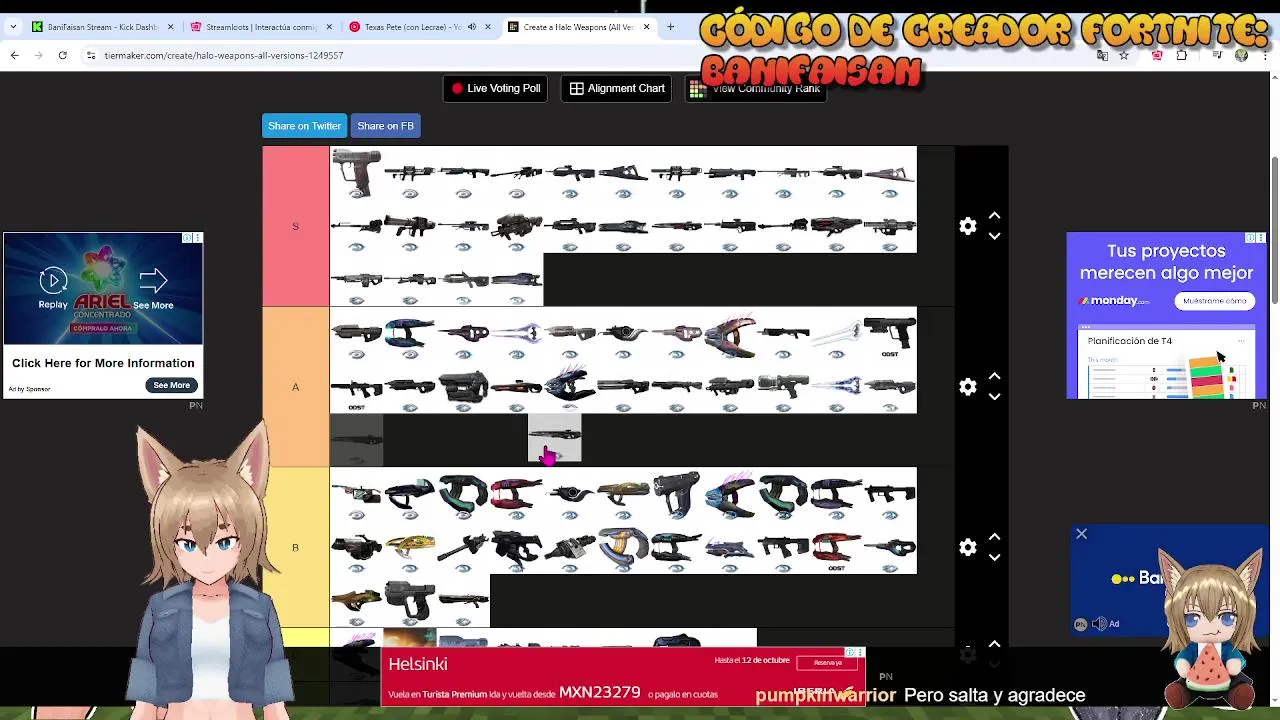Share the tier list on Twitter

pos(304,126)
